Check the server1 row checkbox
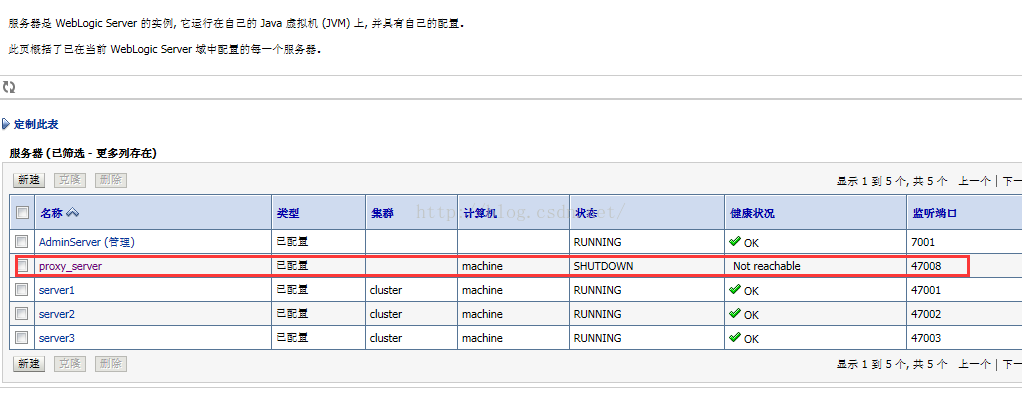This screenshot has height=403, width=1022. point(22,290)
